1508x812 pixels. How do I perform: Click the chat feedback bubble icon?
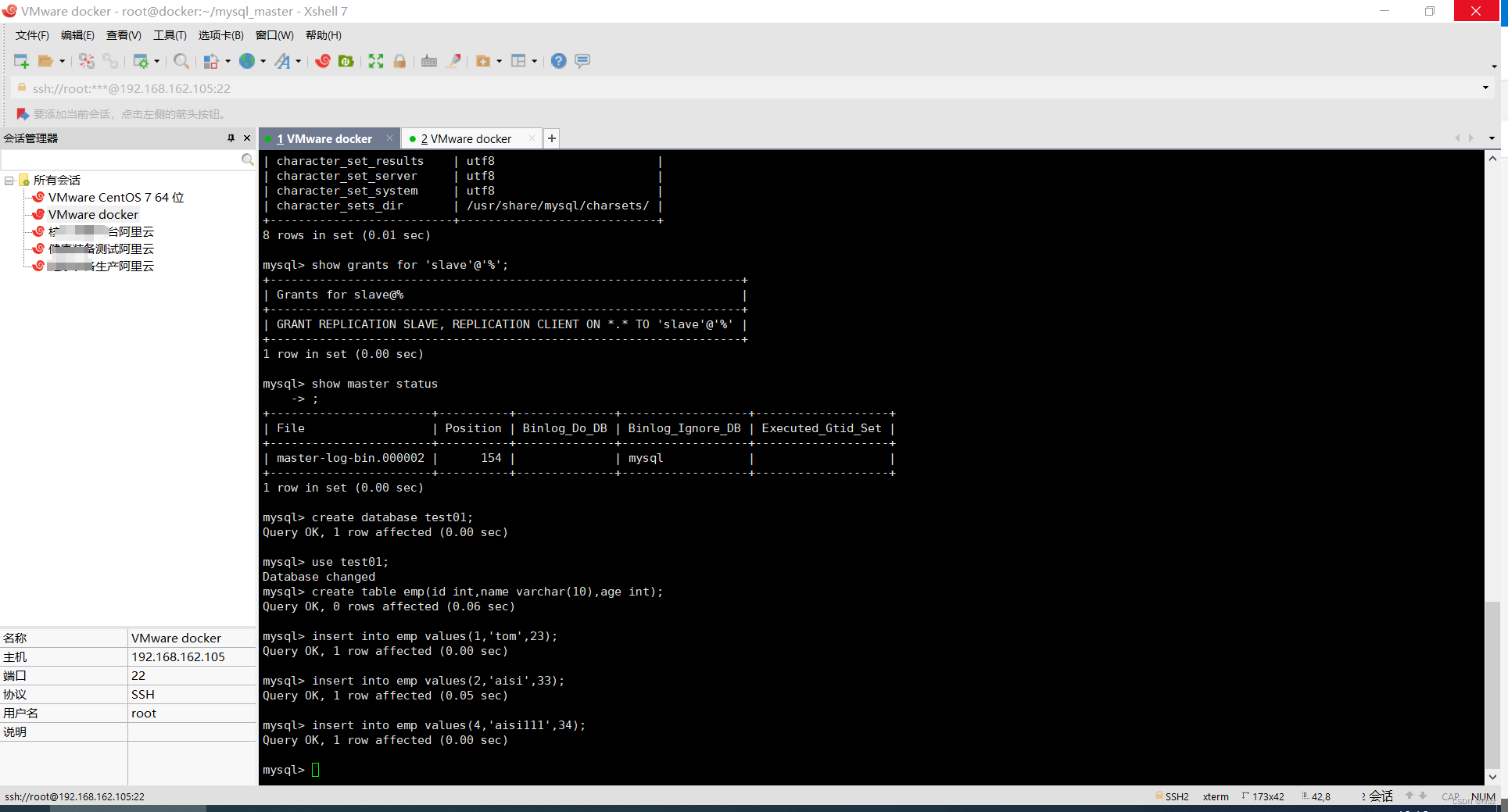[582, 61]
